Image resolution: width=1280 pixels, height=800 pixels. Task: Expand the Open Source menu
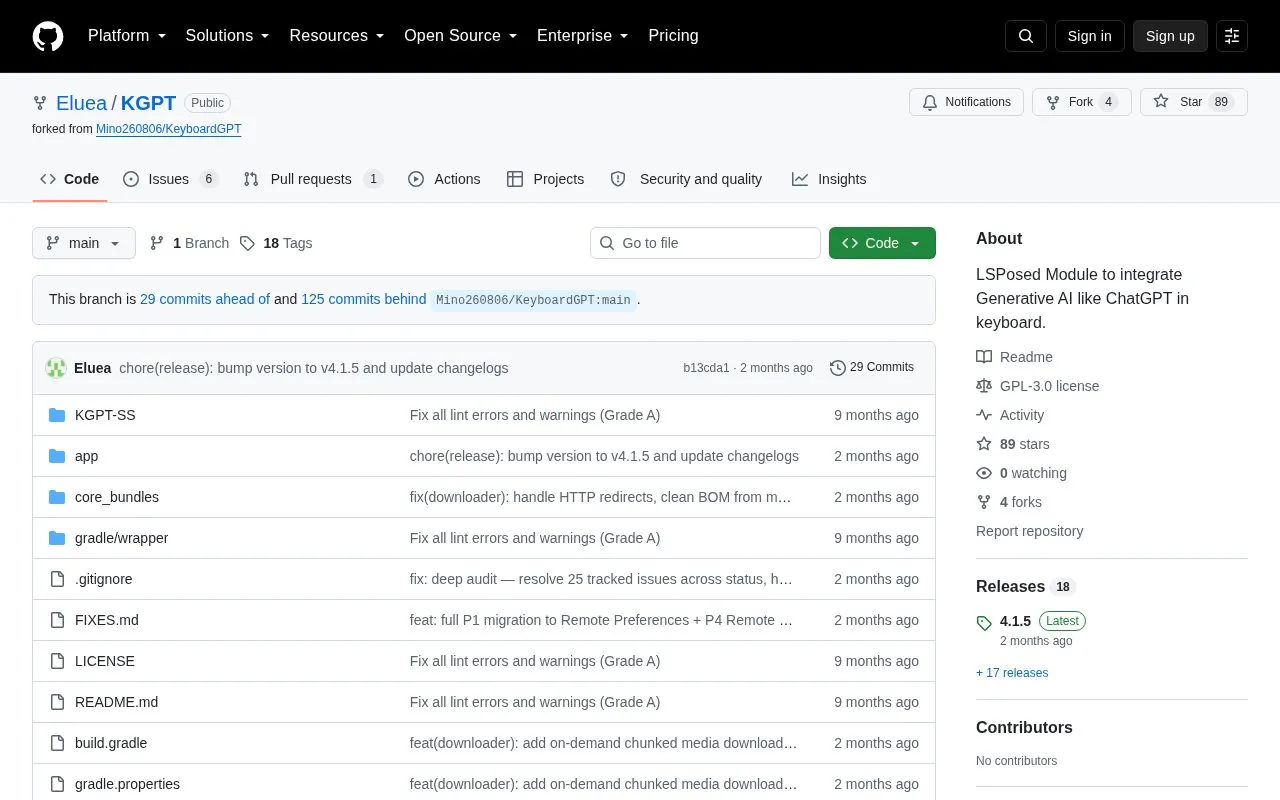pyautogui.click(x=460, y=36)
